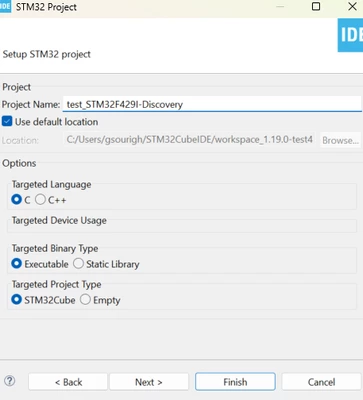The height and width of the screenshot is (400, 363).
Task: Click the Targeted Project Type label
Action: click(57, 284)
